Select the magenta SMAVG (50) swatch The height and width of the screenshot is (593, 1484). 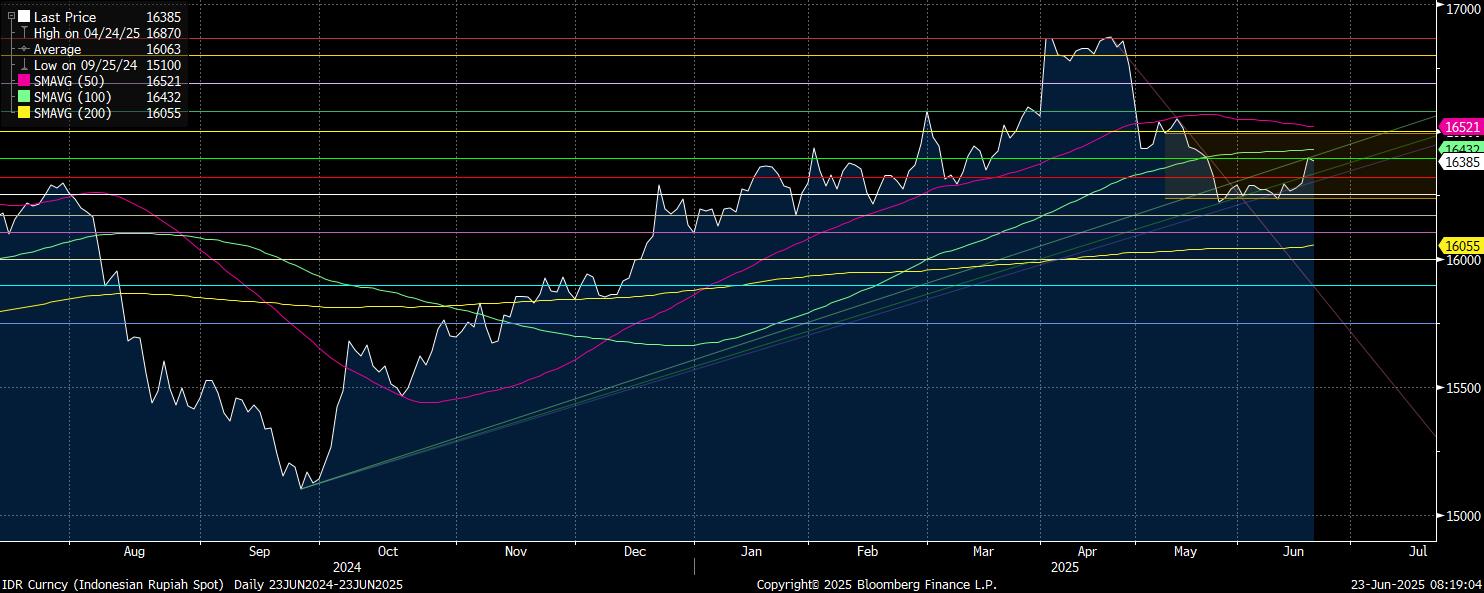(24, 81)
